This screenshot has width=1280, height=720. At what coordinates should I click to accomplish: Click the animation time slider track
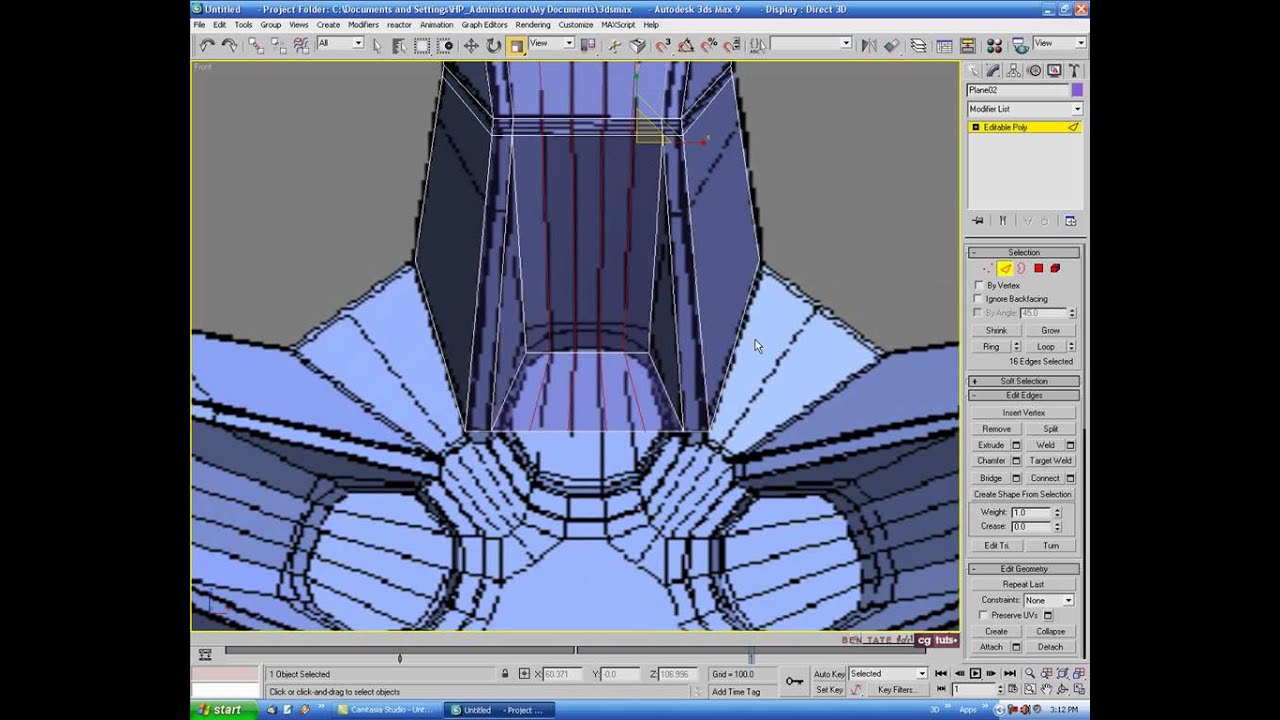(576, 652)
